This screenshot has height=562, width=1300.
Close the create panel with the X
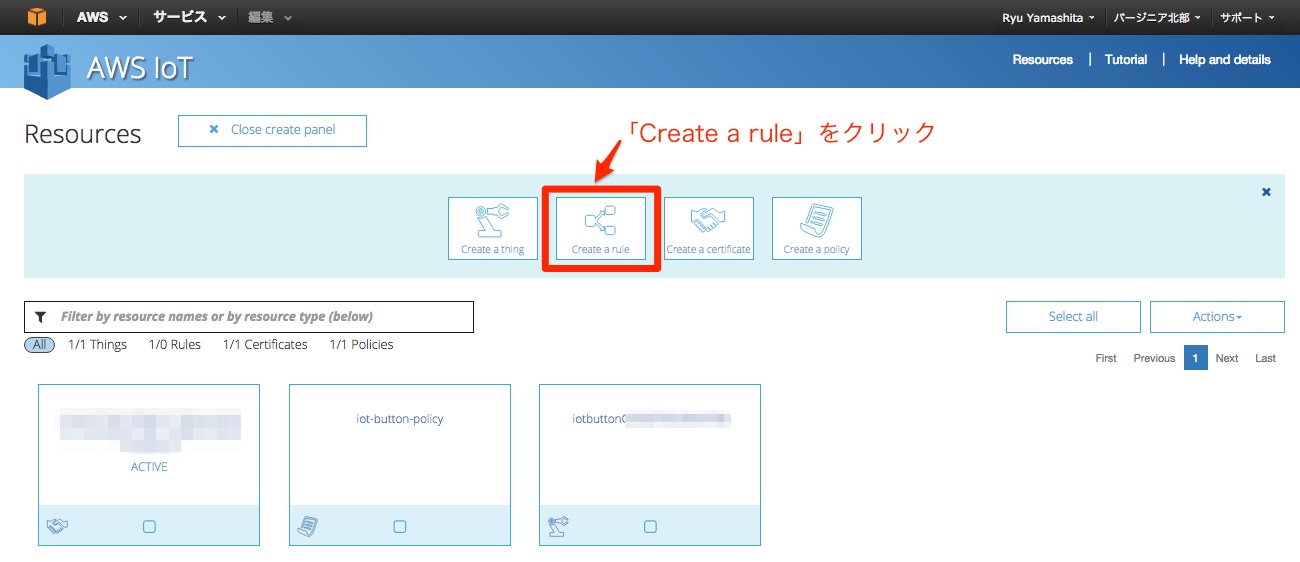point(1266,192)
